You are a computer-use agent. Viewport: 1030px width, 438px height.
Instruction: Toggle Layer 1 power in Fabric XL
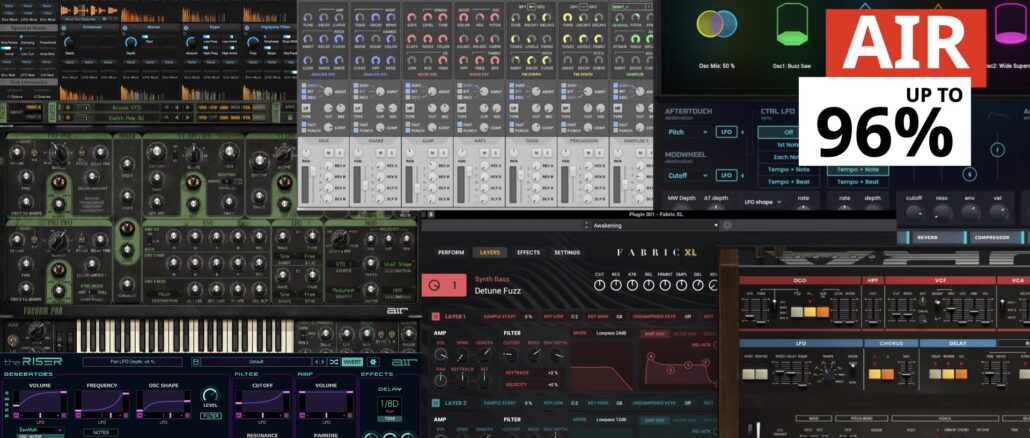point(436,317)
